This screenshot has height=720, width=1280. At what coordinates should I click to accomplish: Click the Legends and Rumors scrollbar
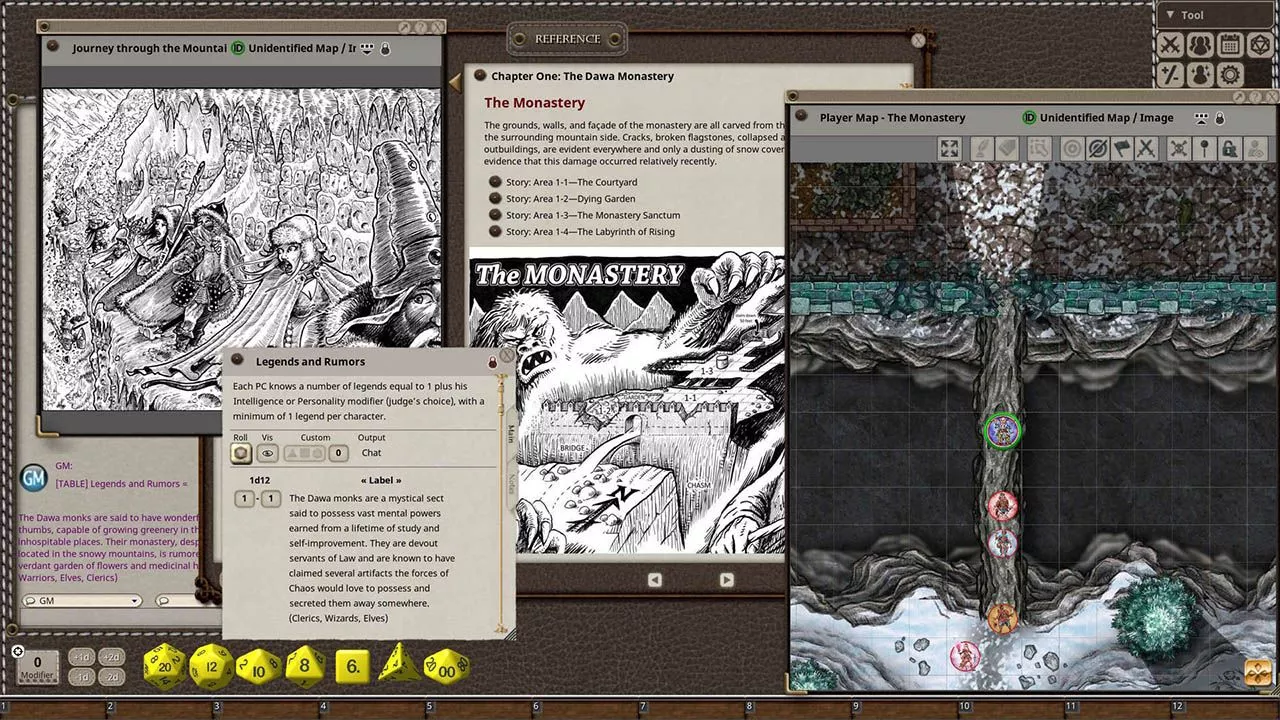tap(501, 505)
